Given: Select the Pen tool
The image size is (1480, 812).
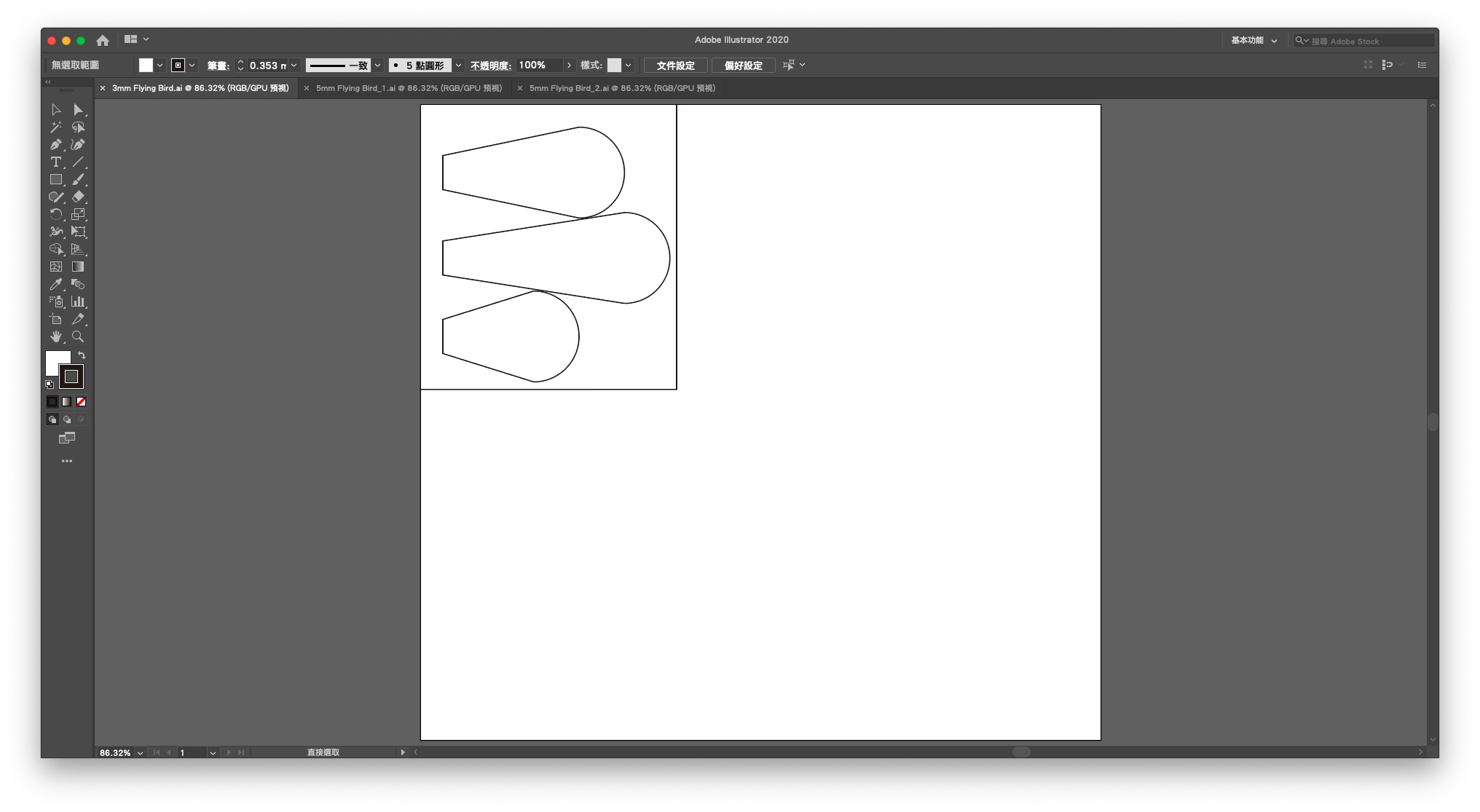Looking at the screenshot, I should click(x=56, y=145).
